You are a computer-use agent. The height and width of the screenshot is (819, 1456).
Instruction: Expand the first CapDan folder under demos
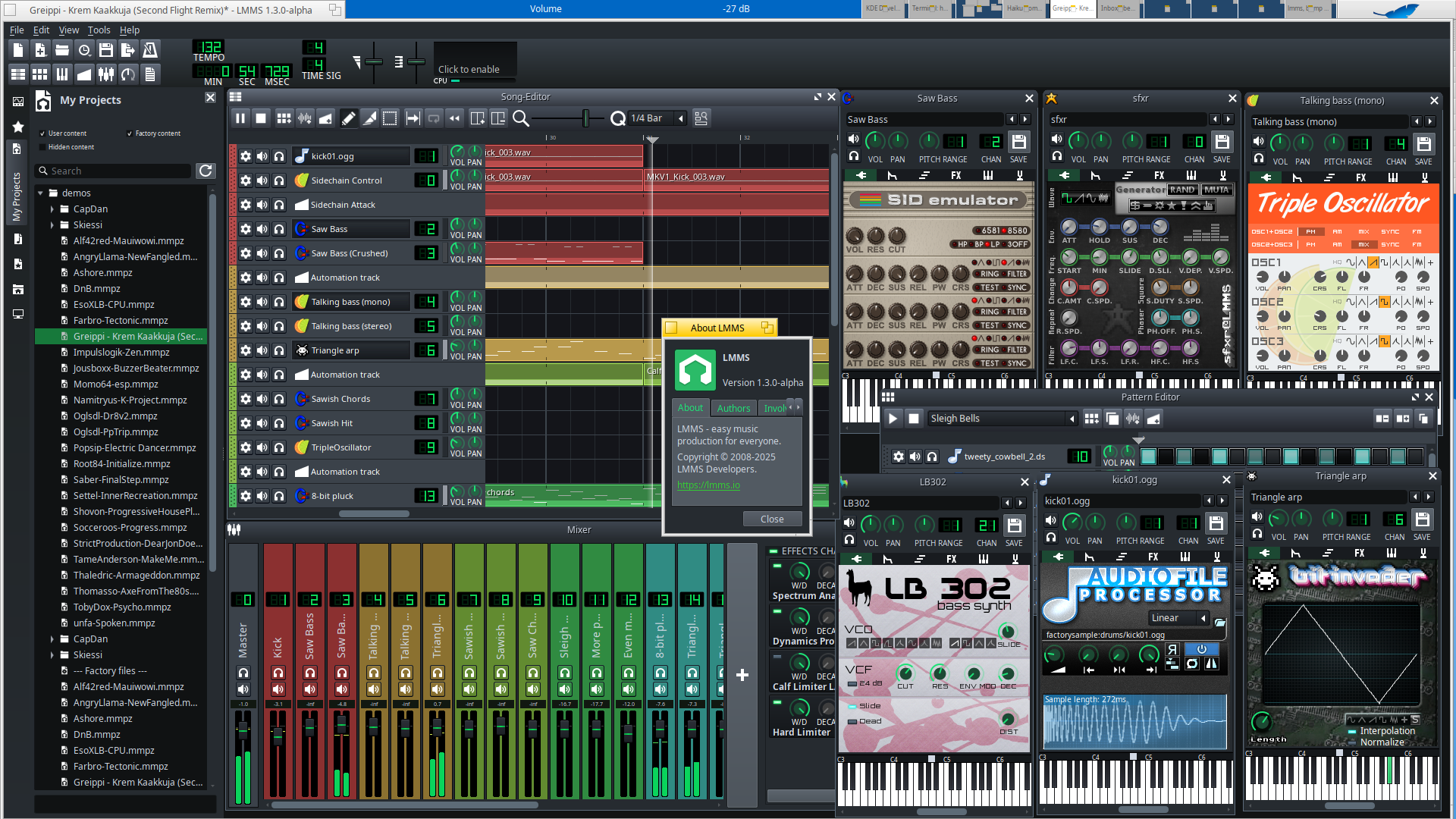click(x=52, y=209)
